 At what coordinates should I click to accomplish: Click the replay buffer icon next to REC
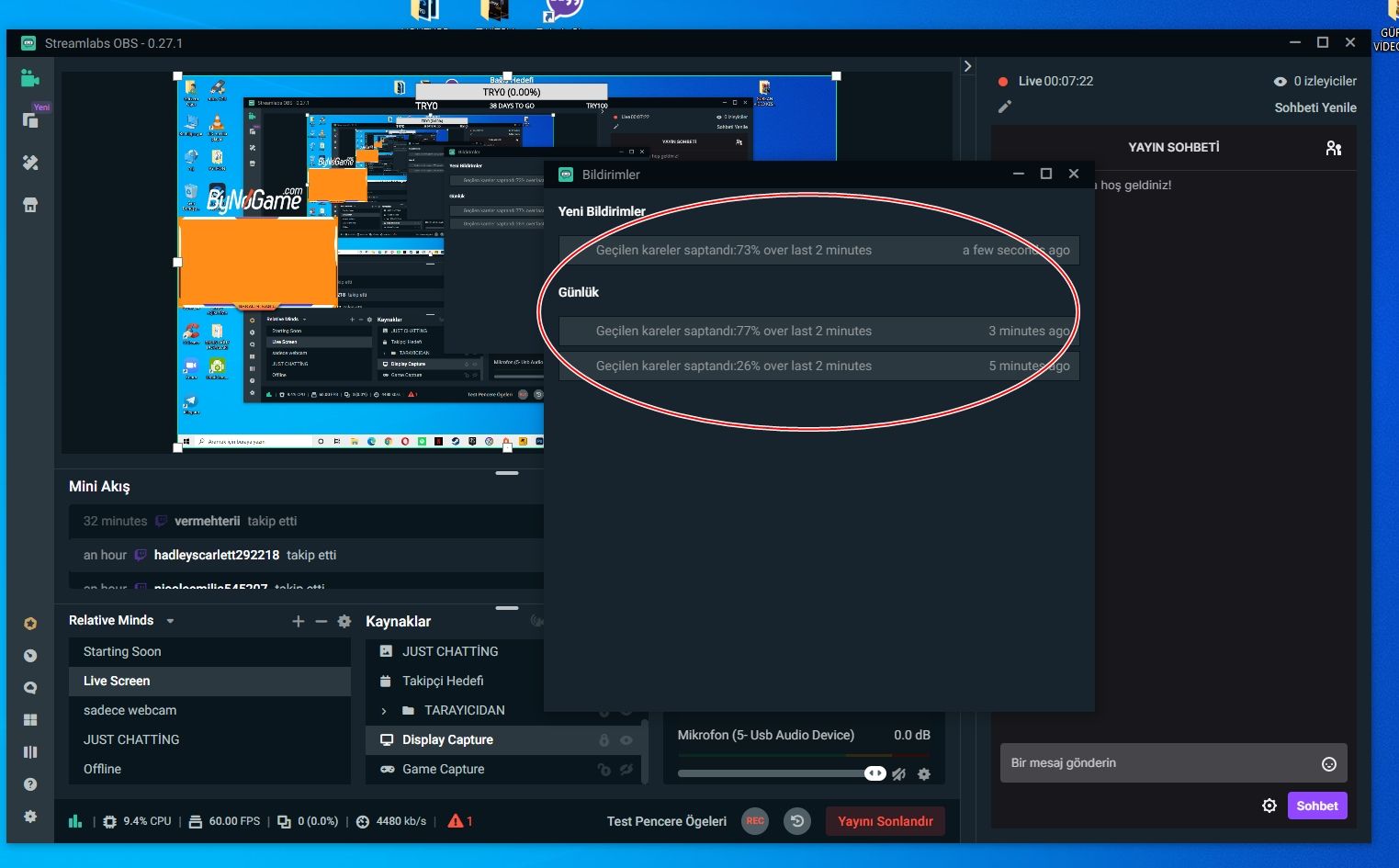coord(797,821)
